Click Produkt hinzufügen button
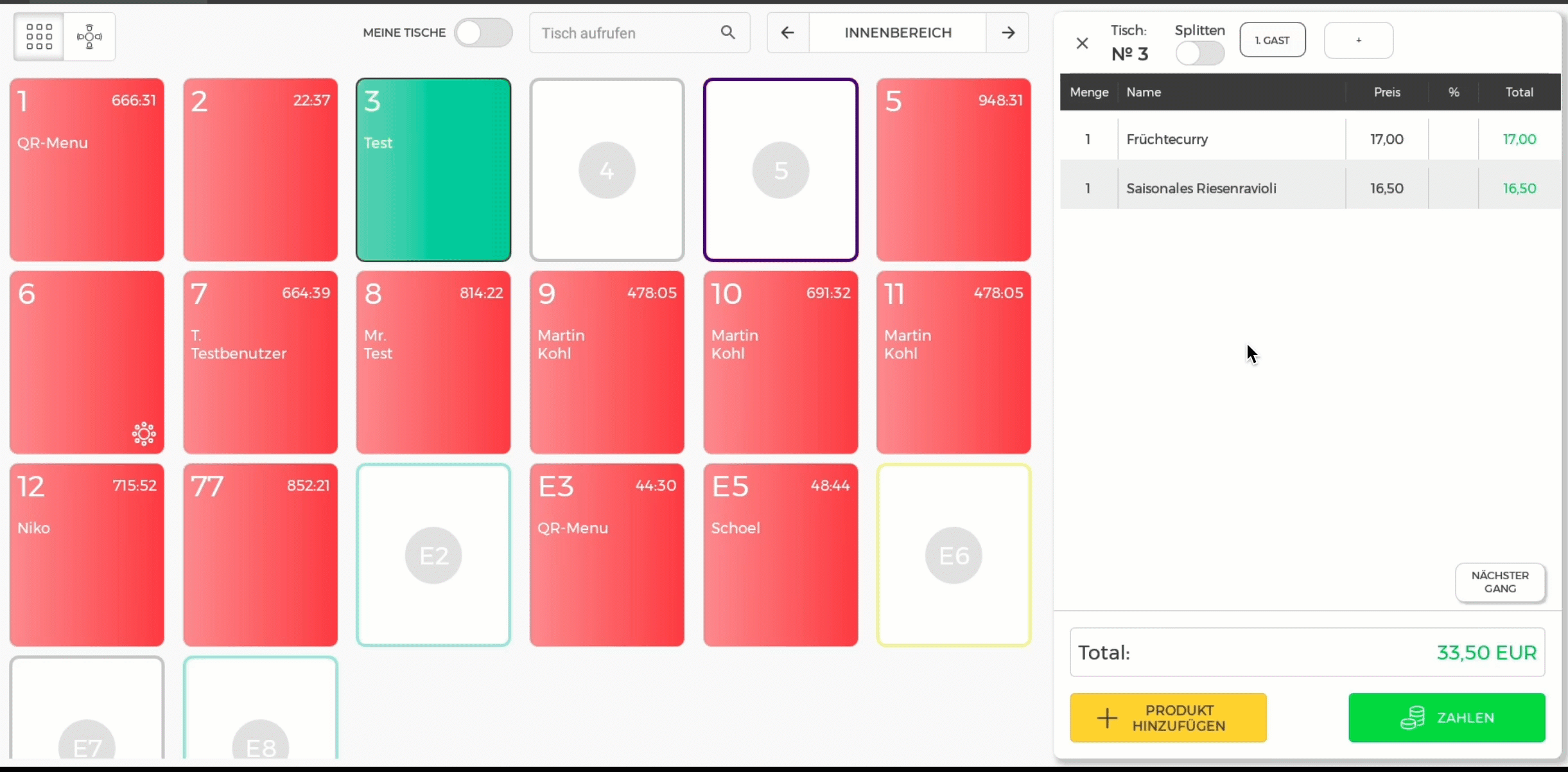The height and width of the screenshot is (772, 1568). [x=1168, y=717]
